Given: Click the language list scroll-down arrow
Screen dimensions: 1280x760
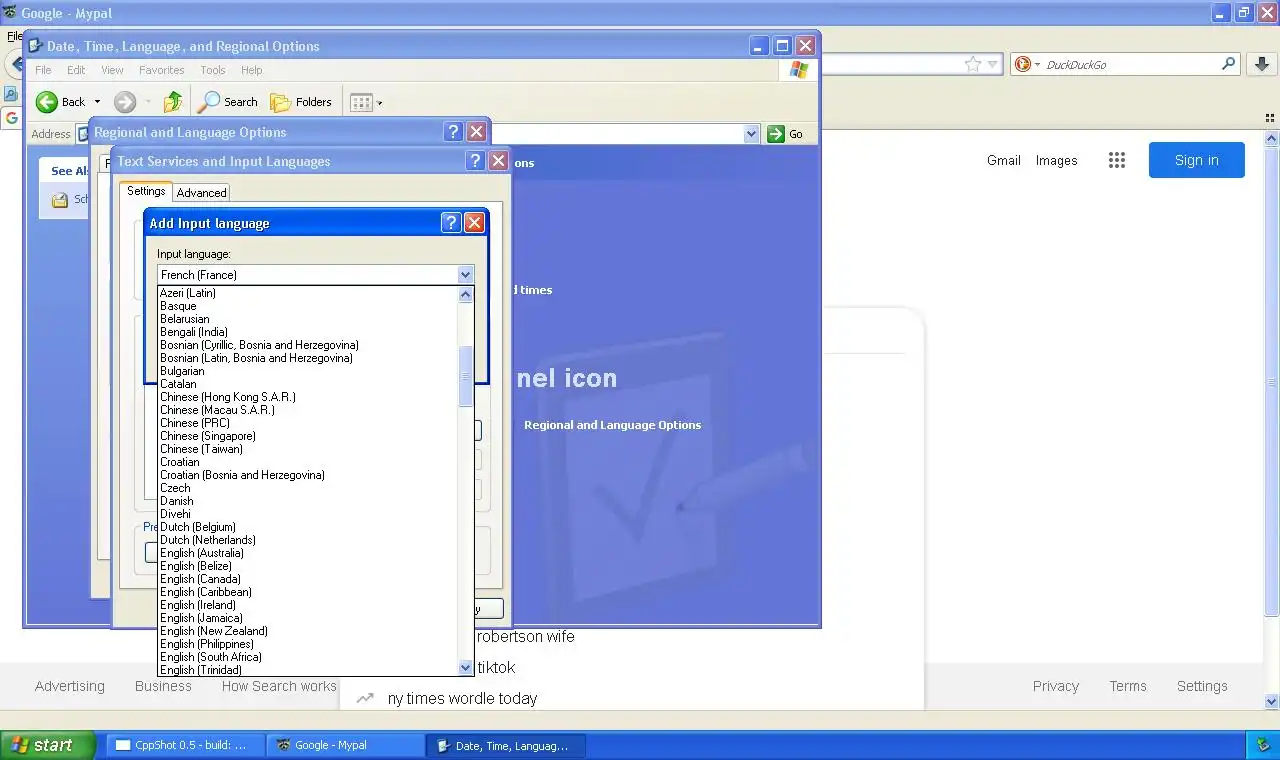Looking at the screenshot, I should [465, 667].
